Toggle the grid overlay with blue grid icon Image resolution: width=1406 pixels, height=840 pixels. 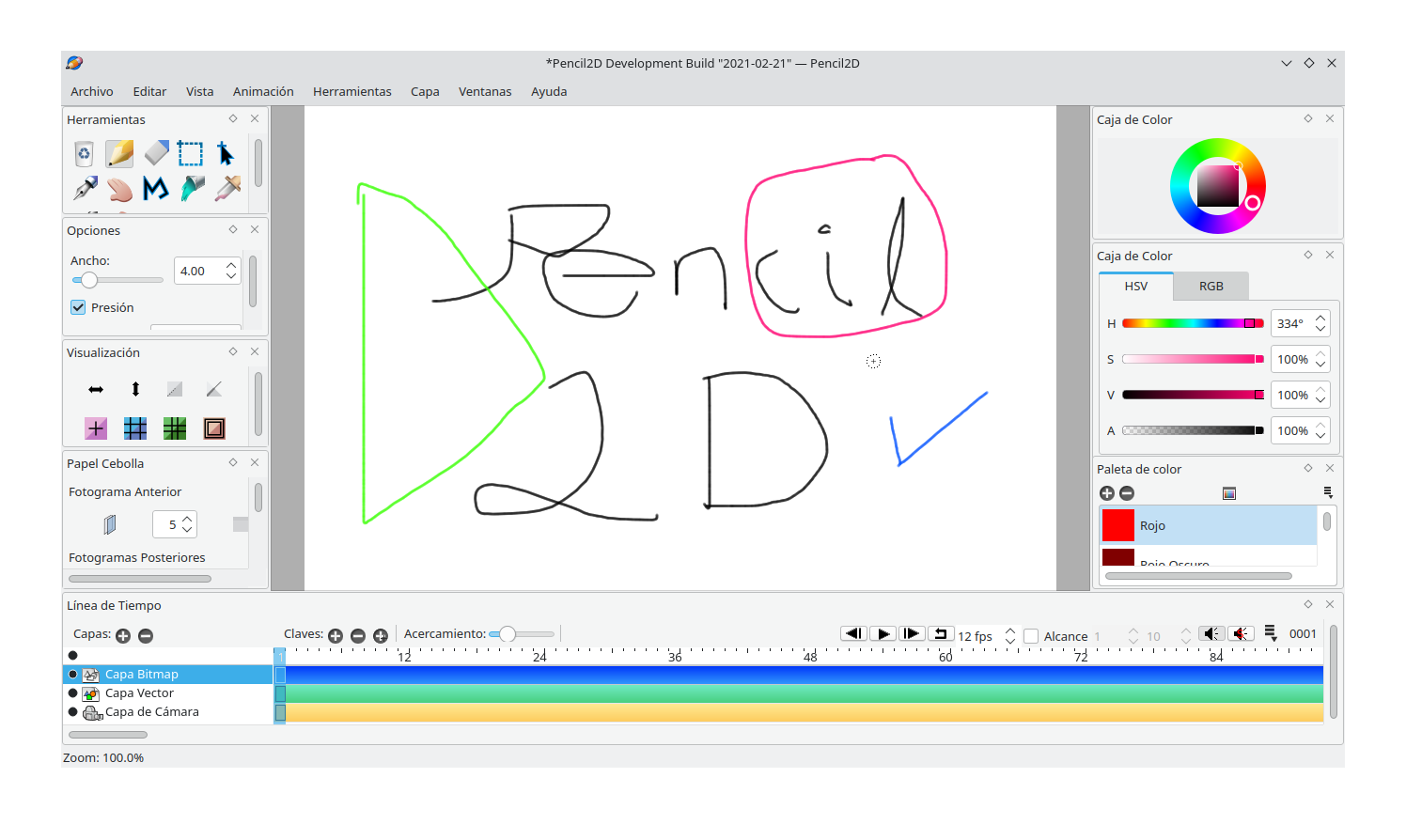click(135, 428)
